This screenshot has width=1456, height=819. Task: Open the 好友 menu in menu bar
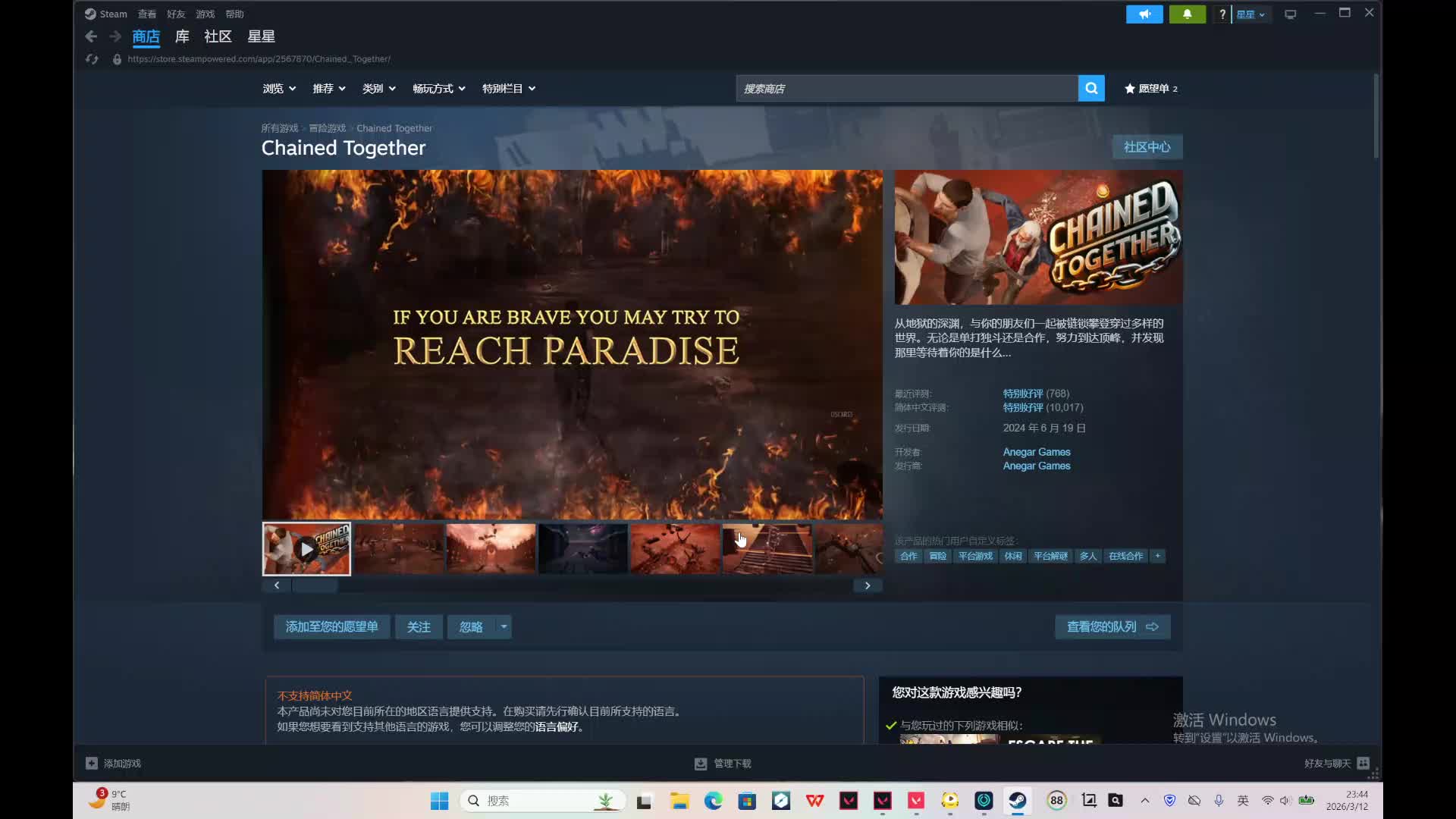tap(176, 14)
